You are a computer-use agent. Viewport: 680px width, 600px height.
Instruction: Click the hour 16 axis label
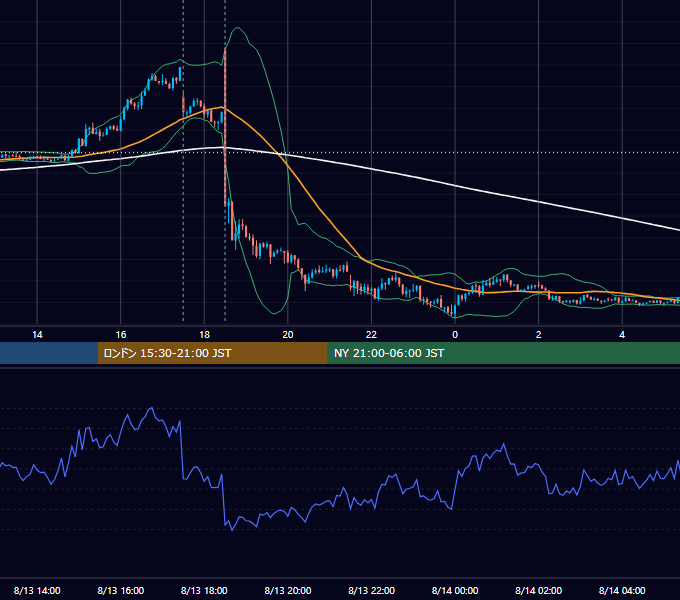(x=121, y=335)
